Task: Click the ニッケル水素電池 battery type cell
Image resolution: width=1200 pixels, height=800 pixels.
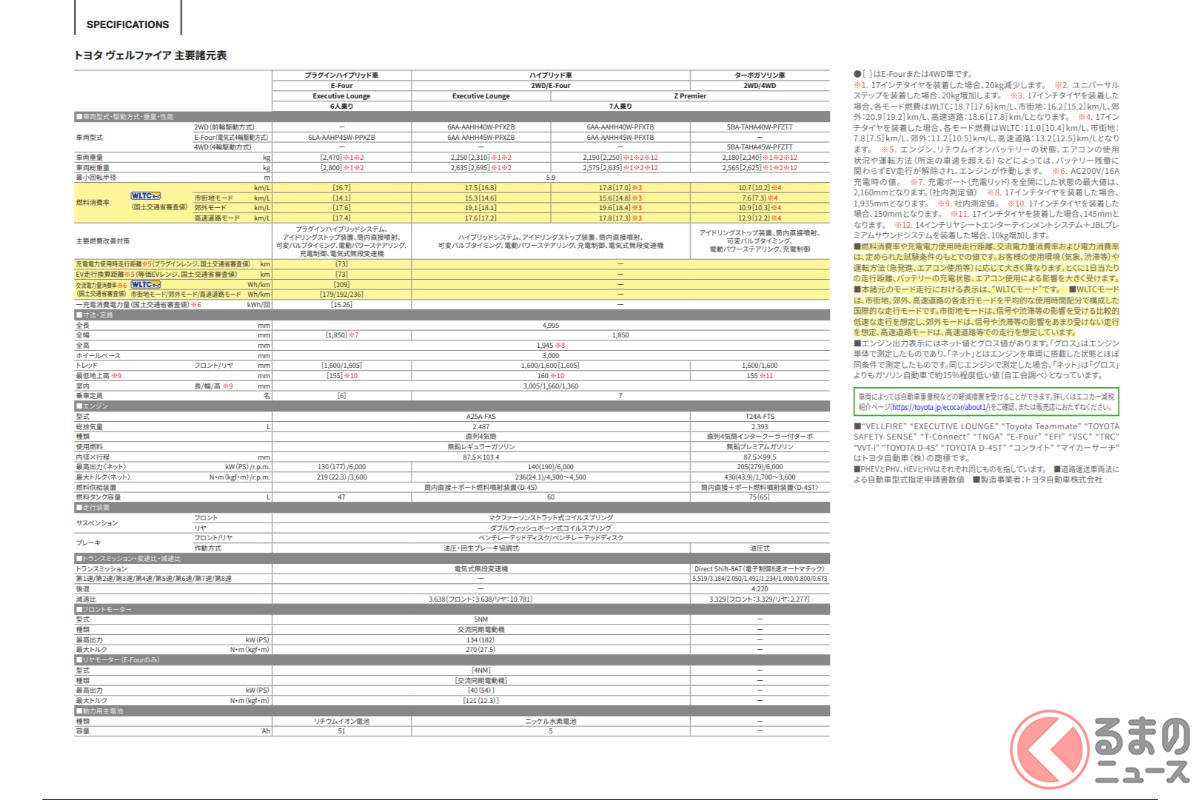Action: coord(551,721)
